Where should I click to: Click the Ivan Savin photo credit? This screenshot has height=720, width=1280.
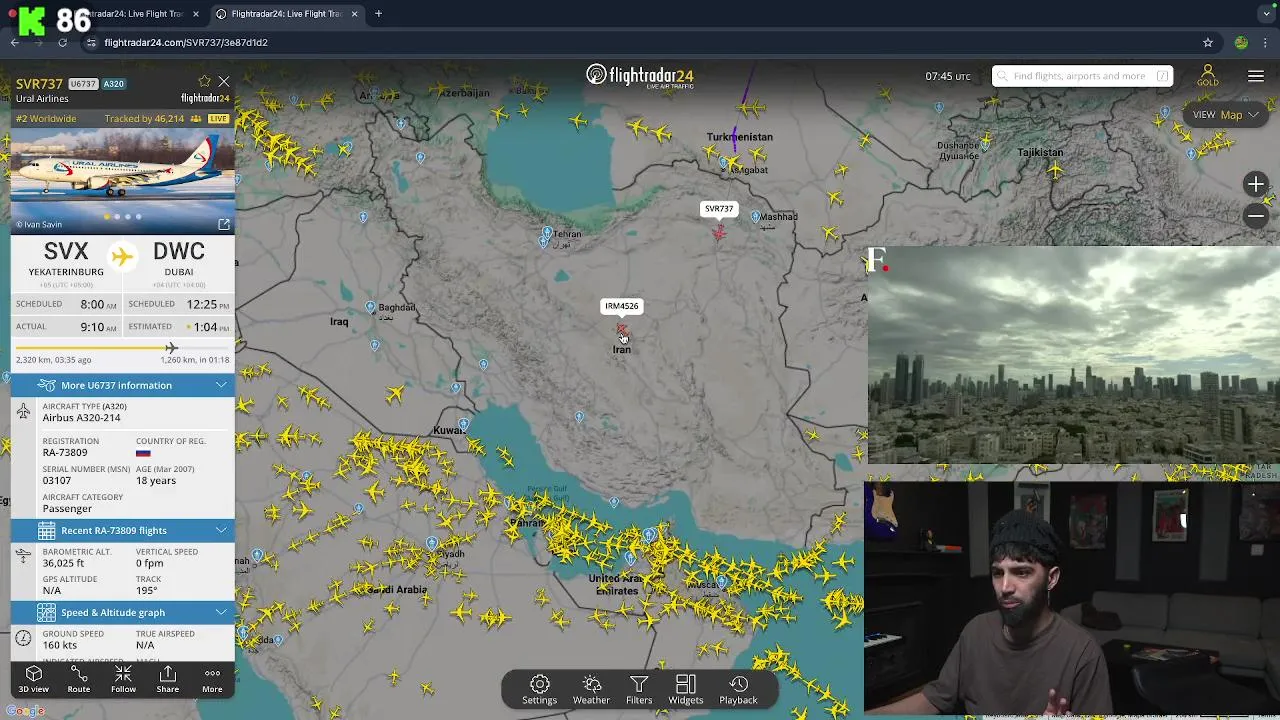39,225
